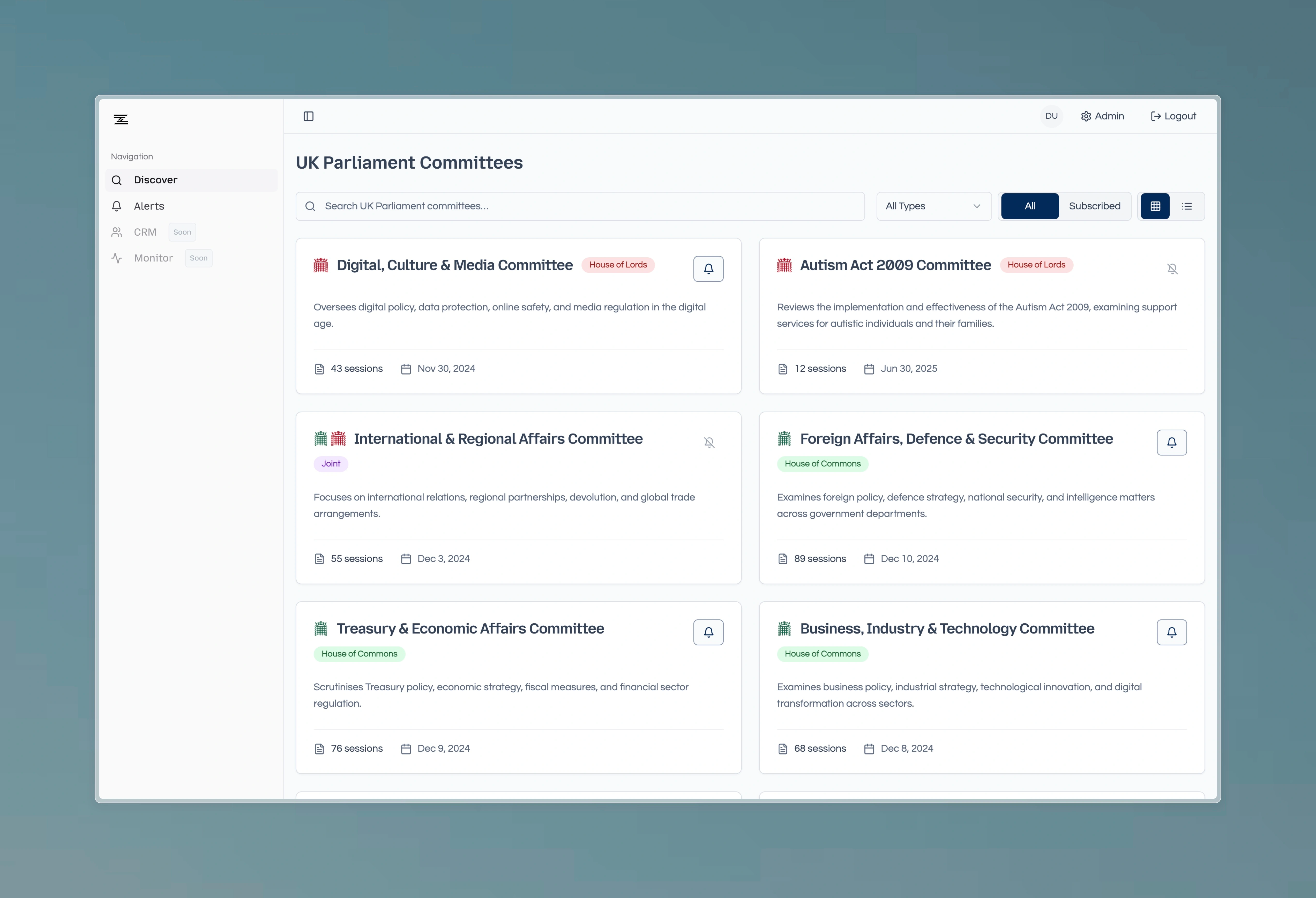Switch to the Subscribed tab
The height and width of the screenshot is (898, 1316).
tap(1095, 206)
